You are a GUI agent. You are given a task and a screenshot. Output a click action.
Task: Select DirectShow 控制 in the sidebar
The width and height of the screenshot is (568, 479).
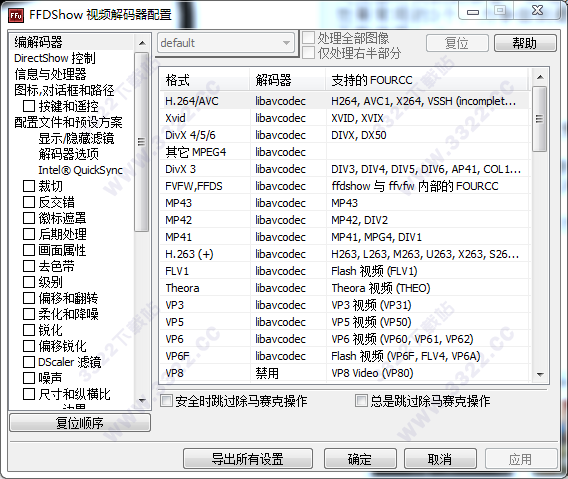(x=55, y=58)
